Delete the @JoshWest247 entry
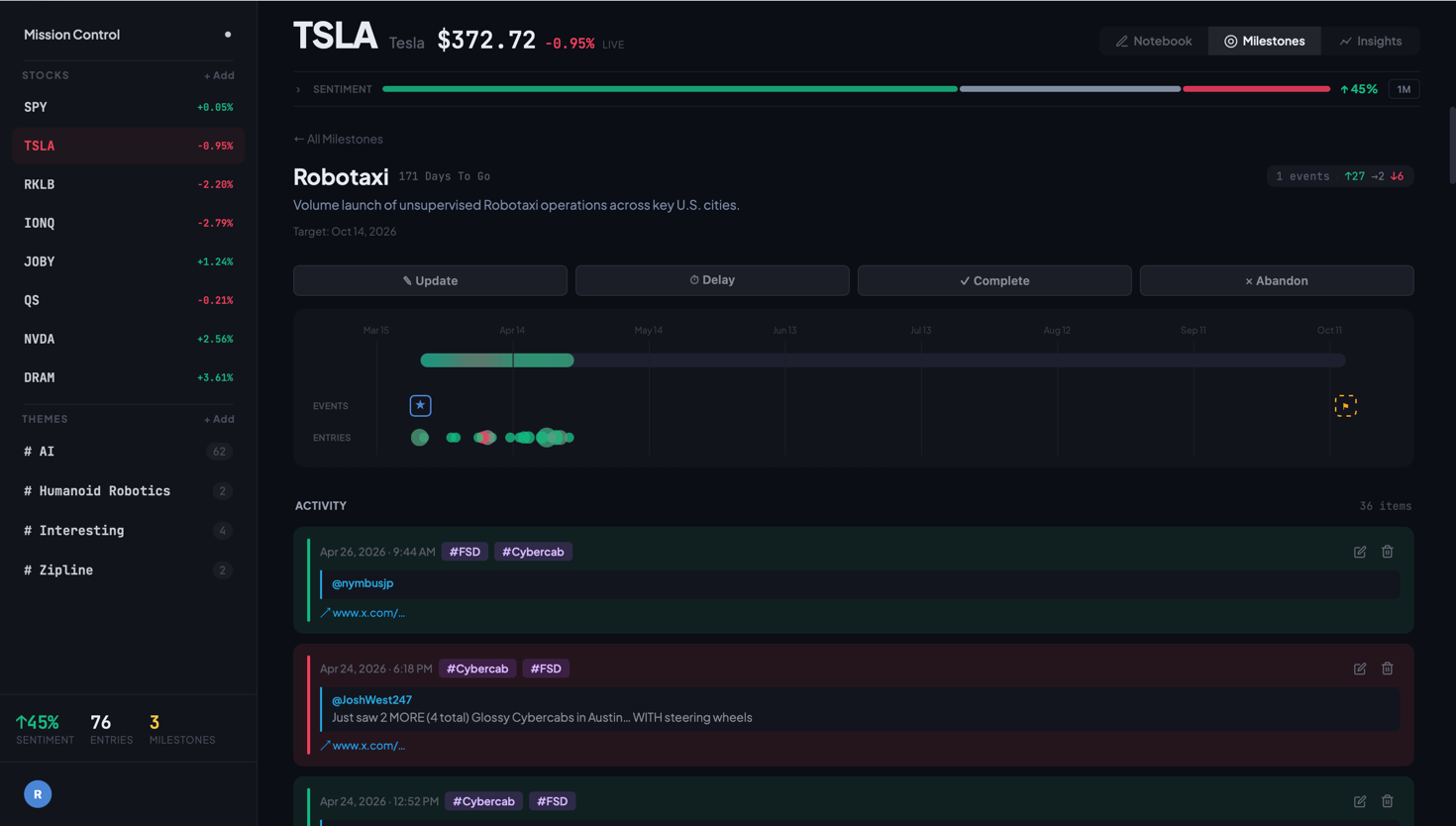This screenshot has height=826, width=1456. pos(1388,669)
